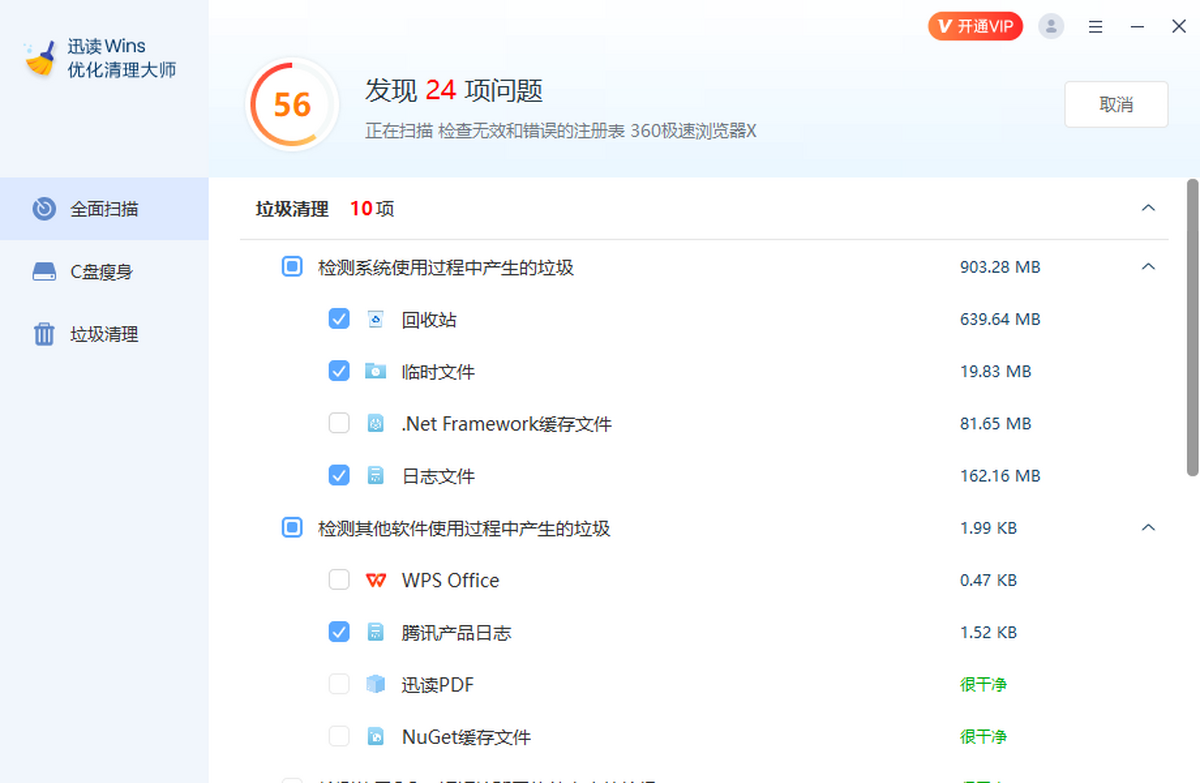The image size is (1200, 783).
Task: Click the WPS Office logo icon
Action: [x=376, y=581]
